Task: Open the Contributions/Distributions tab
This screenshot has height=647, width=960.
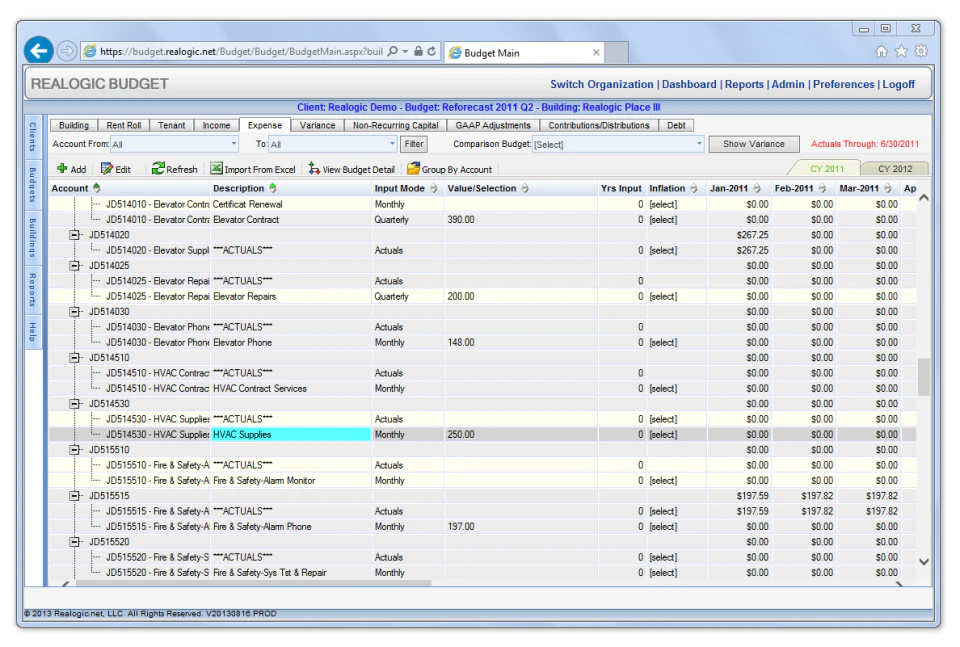Action: coord(599,125)
